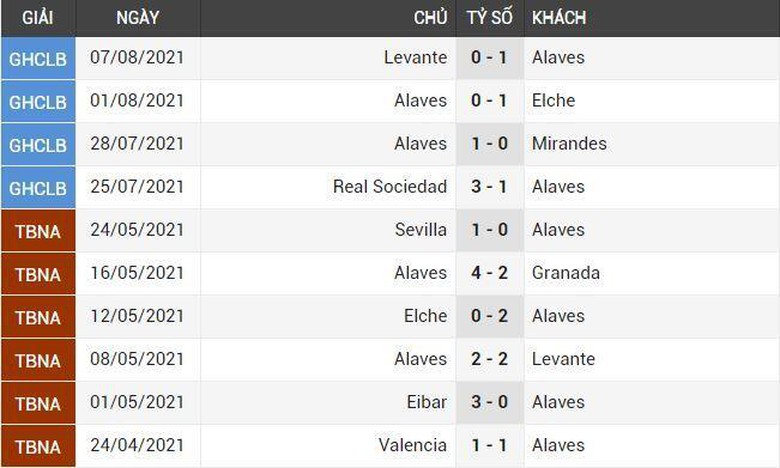
Task: Open the Mirandes team link
Action: [569, 144]
